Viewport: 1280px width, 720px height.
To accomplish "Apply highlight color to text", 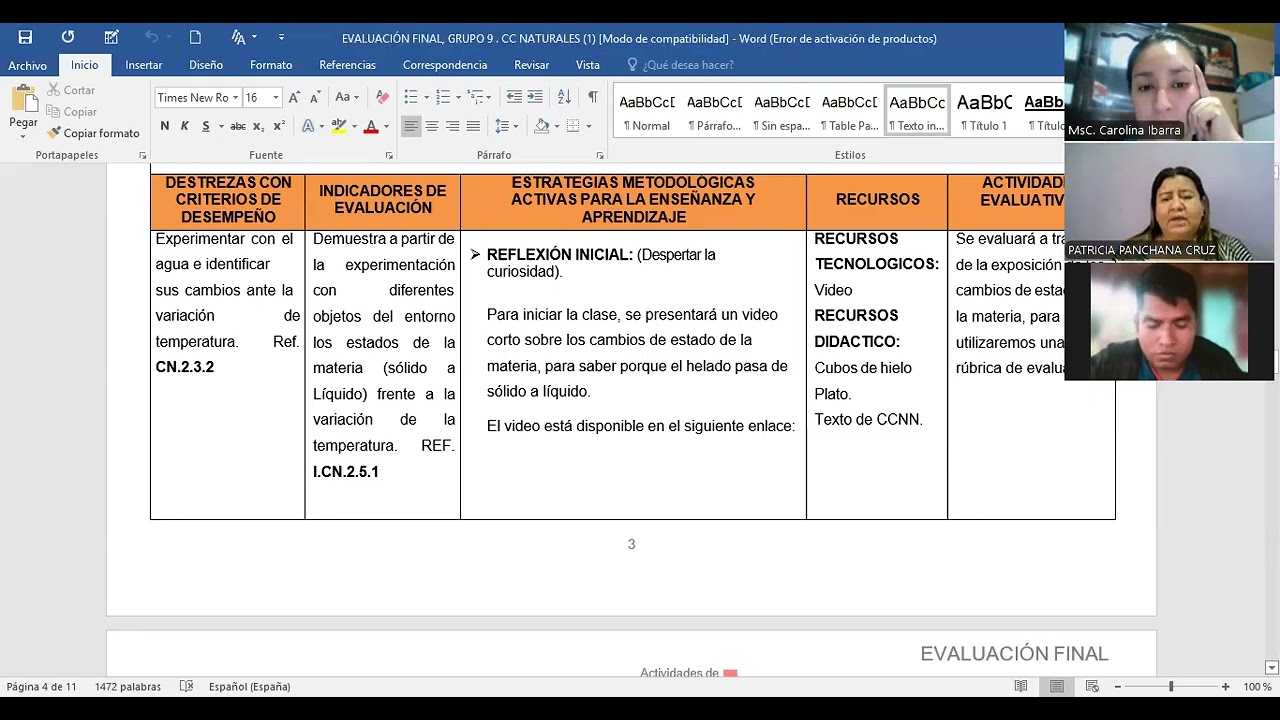I will click(x=339, y=126).
